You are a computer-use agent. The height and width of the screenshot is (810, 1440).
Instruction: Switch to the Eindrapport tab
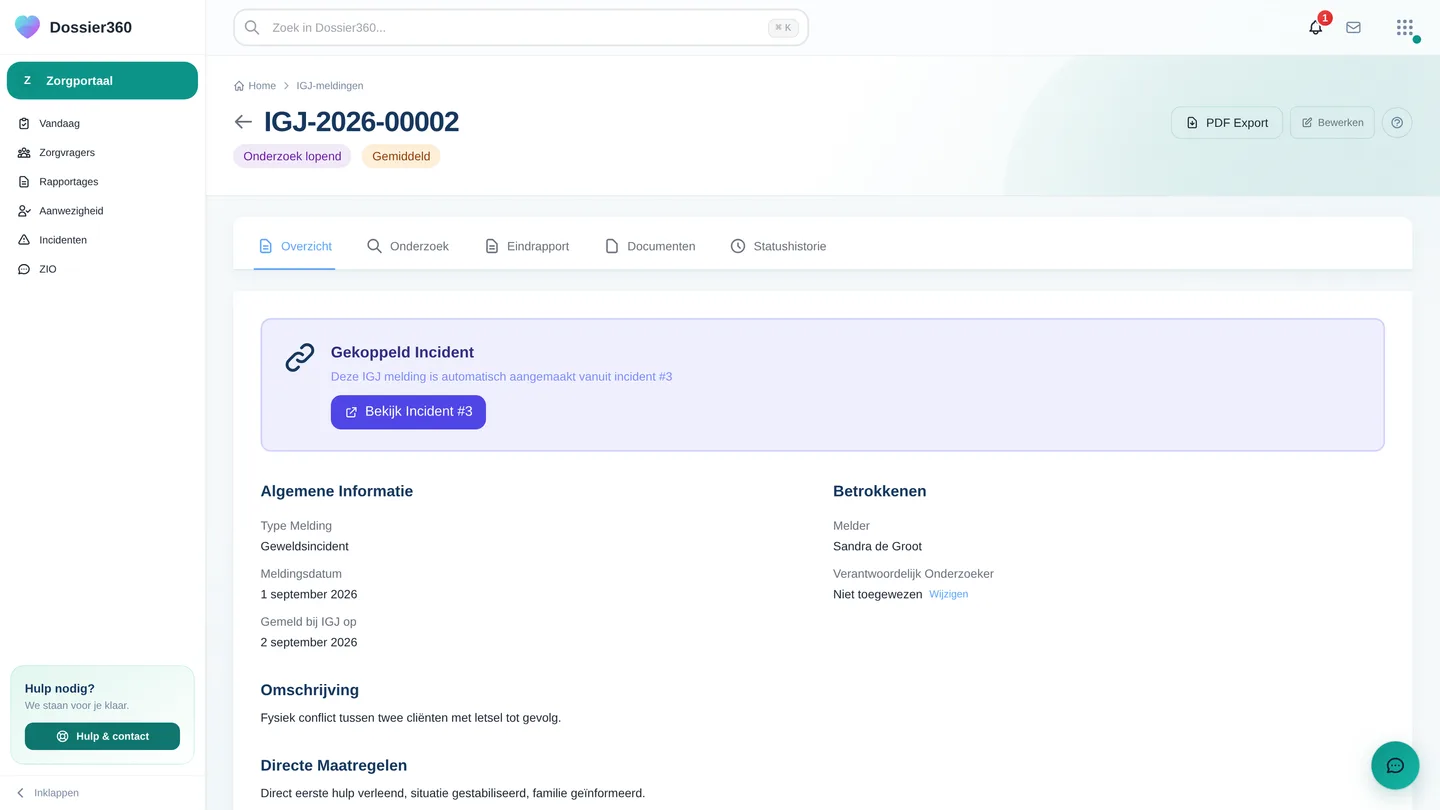click(527, 246)
